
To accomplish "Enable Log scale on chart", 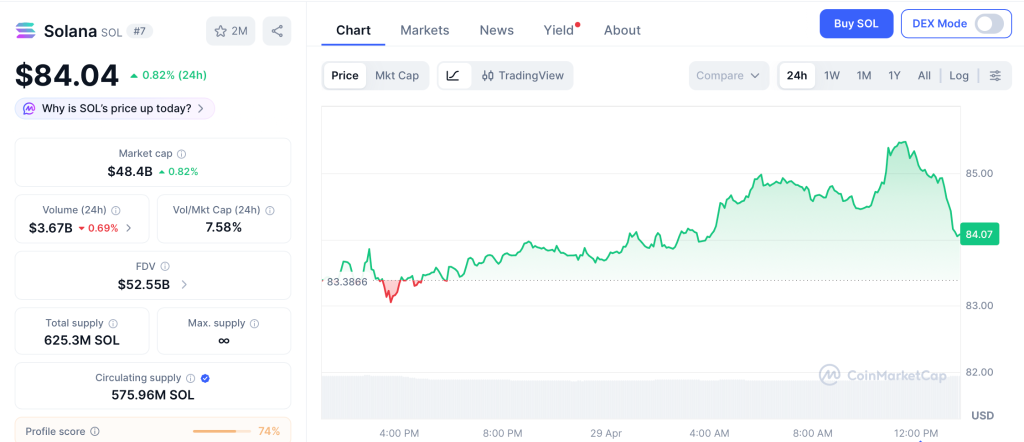I will tap(959, 76).
